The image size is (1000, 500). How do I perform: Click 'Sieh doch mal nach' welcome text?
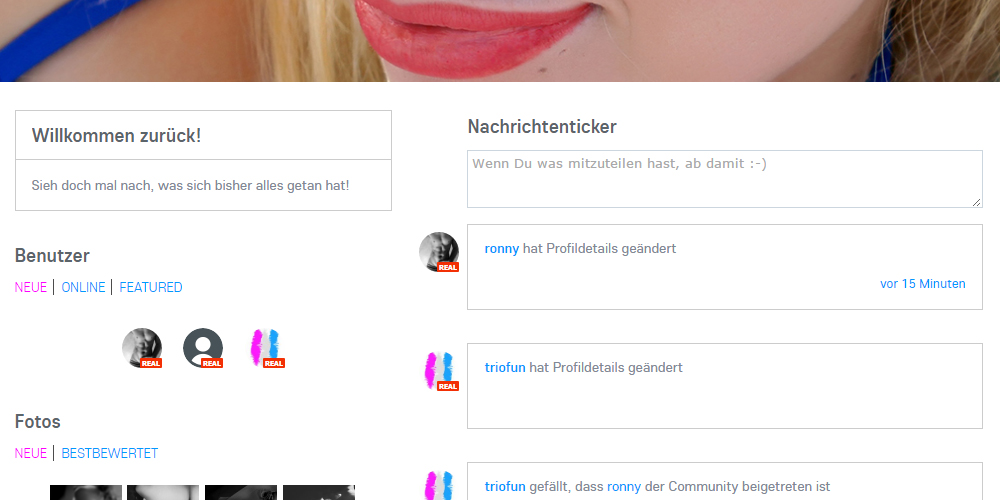tap(191, 186)
